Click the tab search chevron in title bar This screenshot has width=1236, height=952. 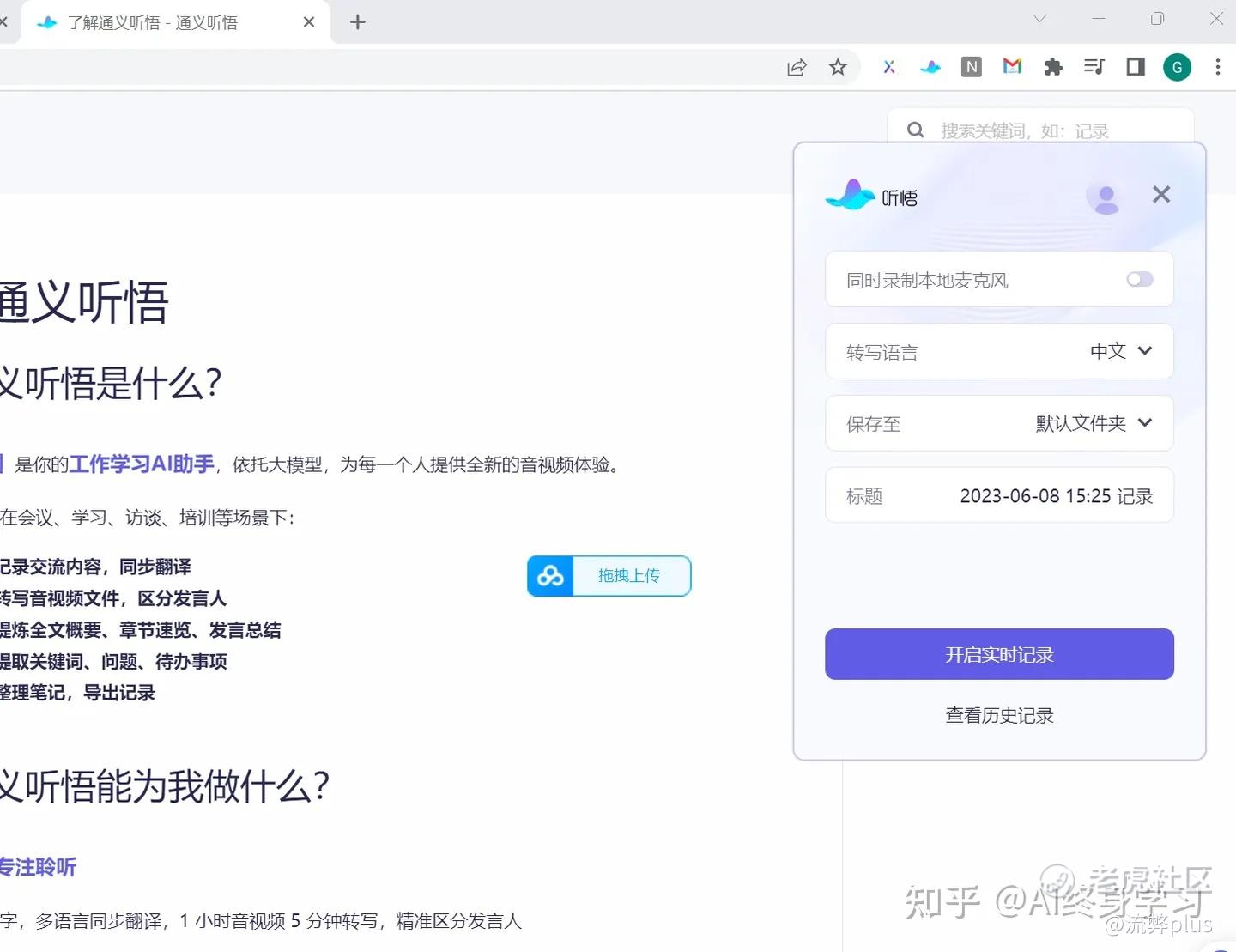pyautogui.click(x=1040, y=19)
